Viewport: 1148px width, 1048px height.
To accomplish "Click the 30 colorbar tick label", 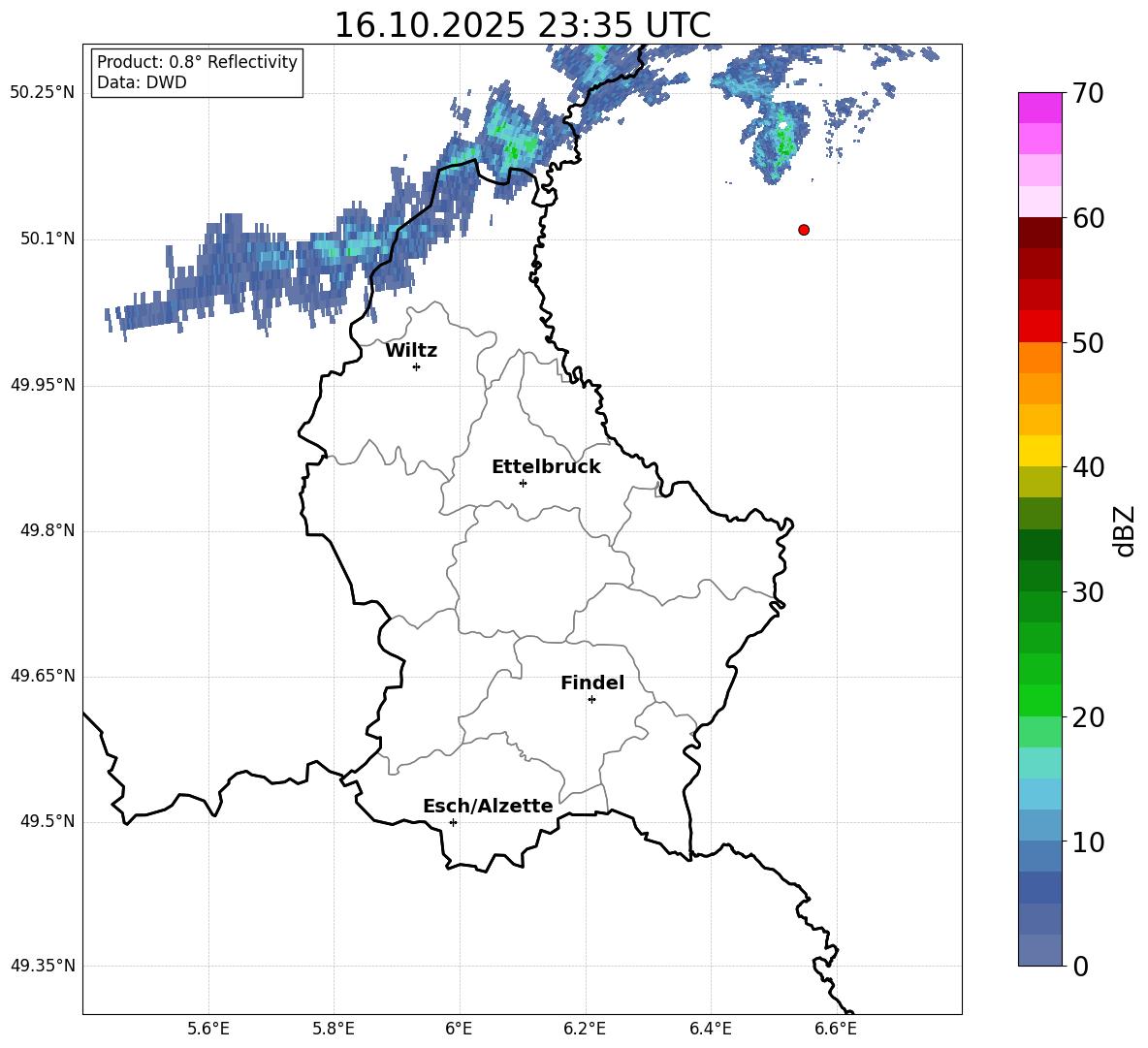I will (x=1089, y=592).
